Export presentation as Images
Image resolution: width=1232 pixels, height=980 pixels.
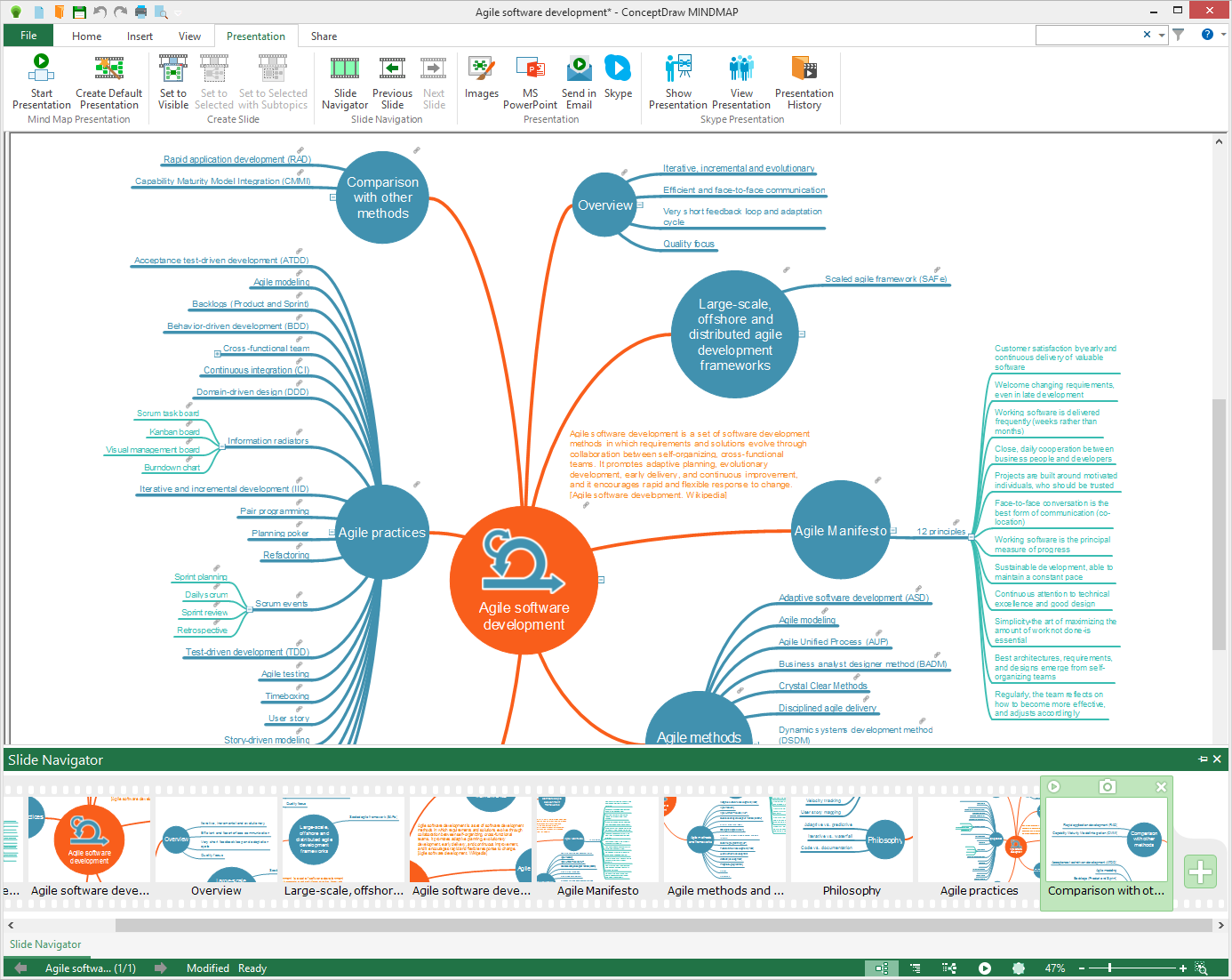tap(481, 77)
